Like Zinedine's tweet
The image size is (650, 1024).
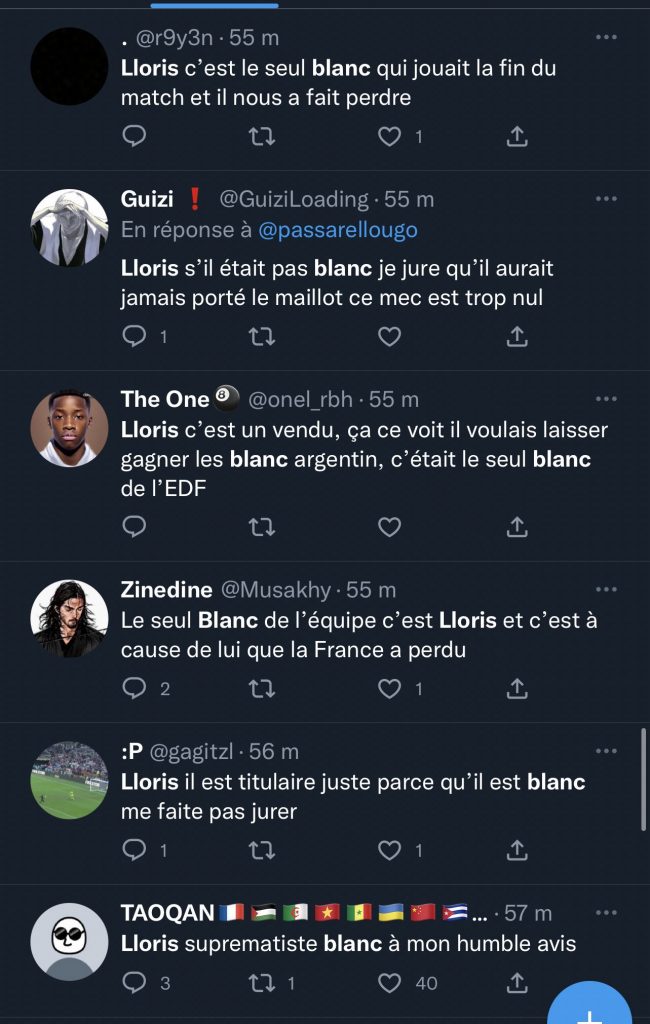click(389, 688)
